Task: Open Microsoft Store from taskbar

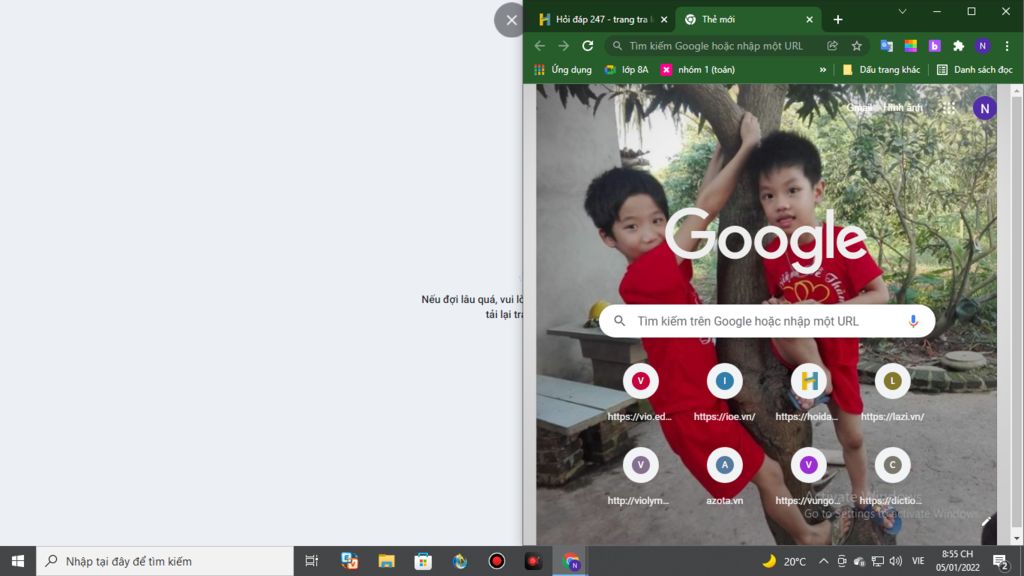Action: (x=423, y=561)
